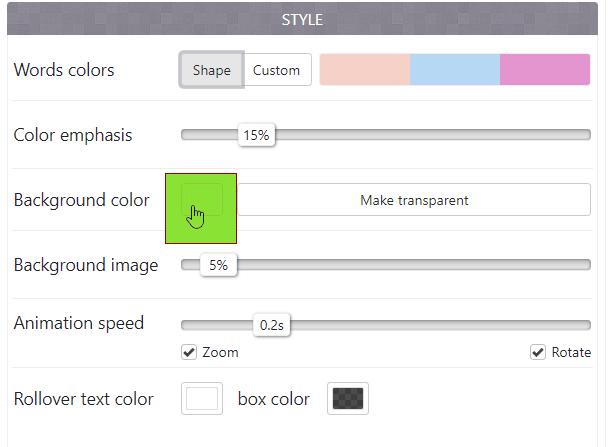Viewport: 613px width, 447px height.
Task: Click the light blue palette color
Action: point(455,70)
